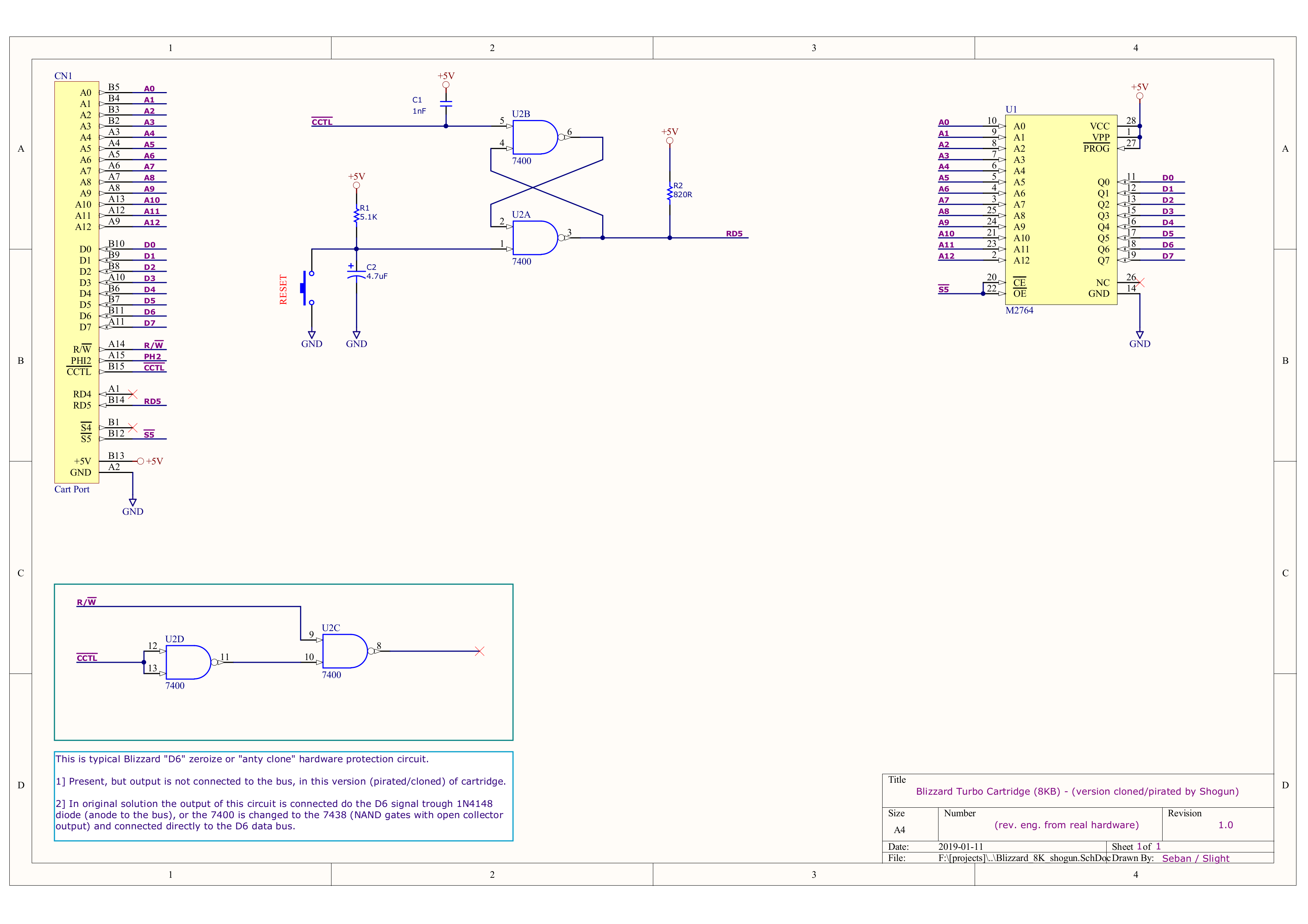Select resistor R1 5.1K symbol
This screenshot has height=924, width=1308.
click(x=356, y=215)
